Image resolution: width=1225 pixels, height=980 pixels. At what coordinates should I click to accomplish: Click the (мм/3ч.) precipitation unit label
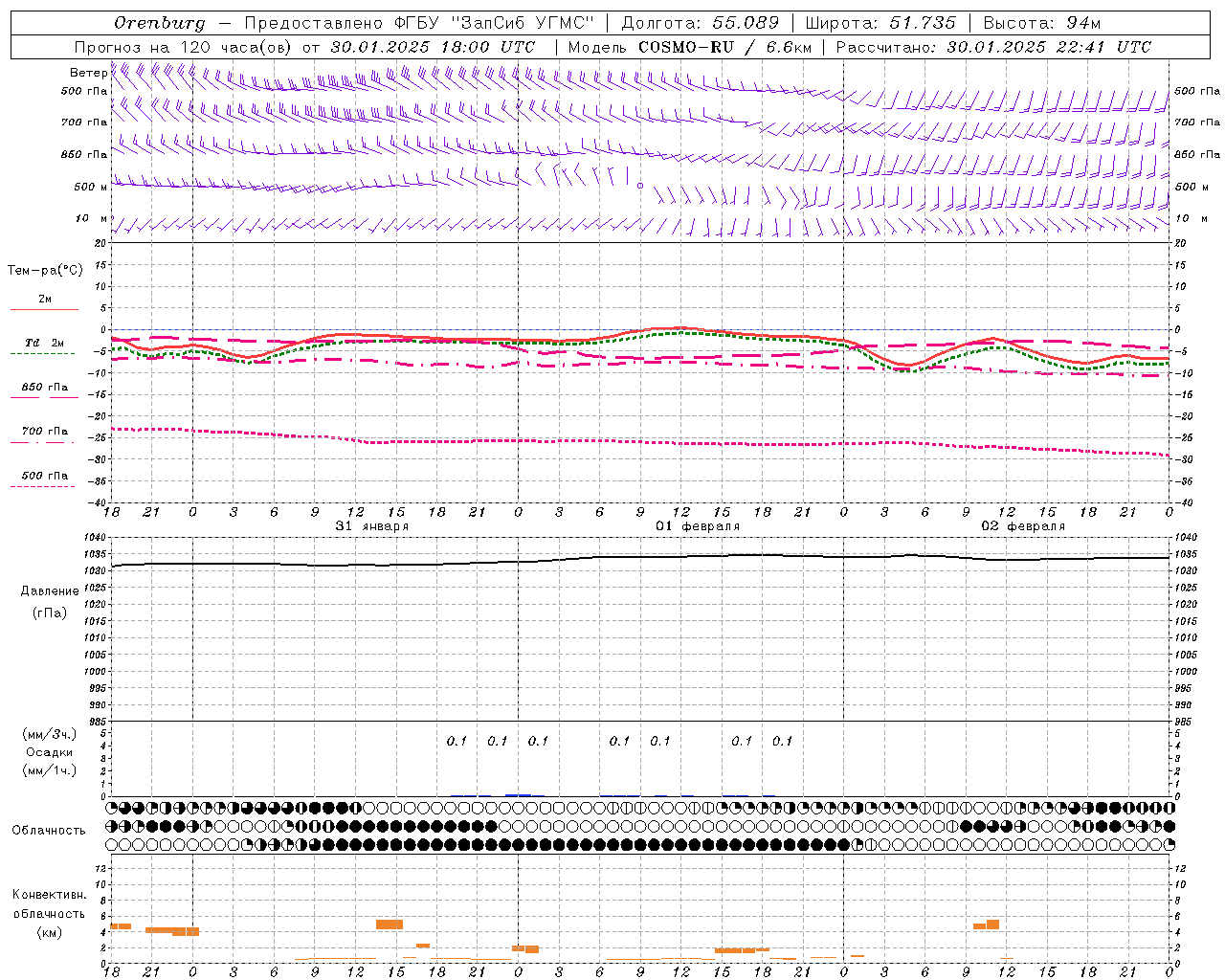(50, 734)
